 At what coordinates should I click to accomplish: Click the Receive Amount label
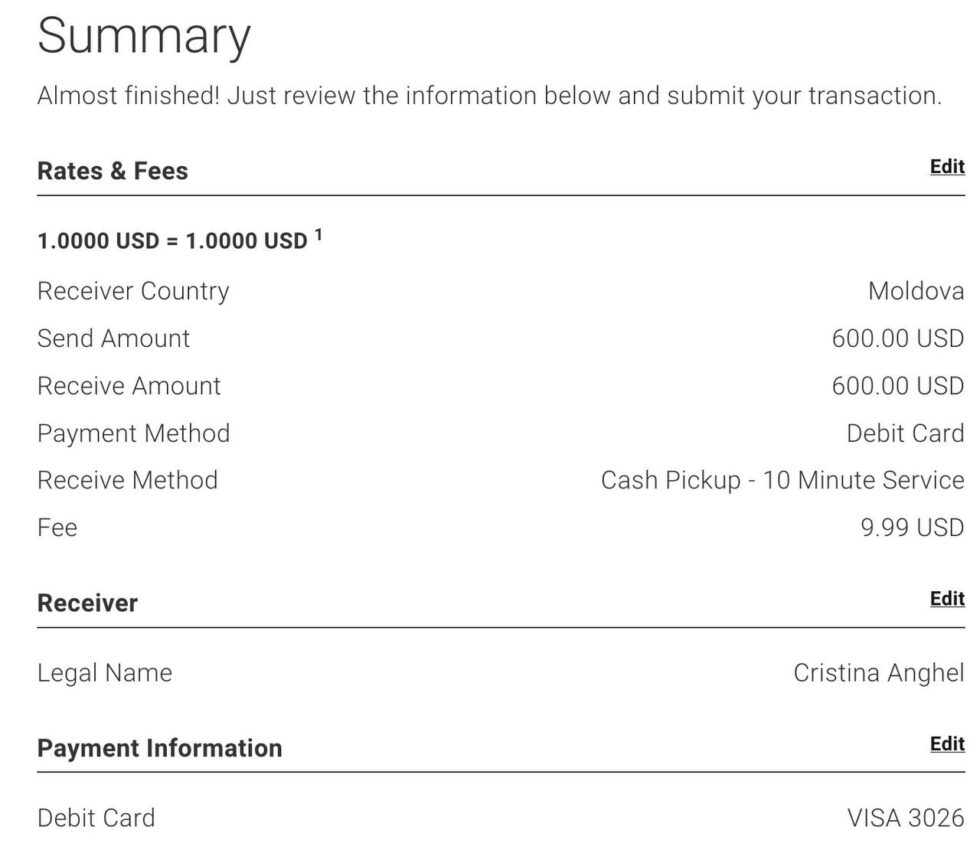click(x=129, y=386)
